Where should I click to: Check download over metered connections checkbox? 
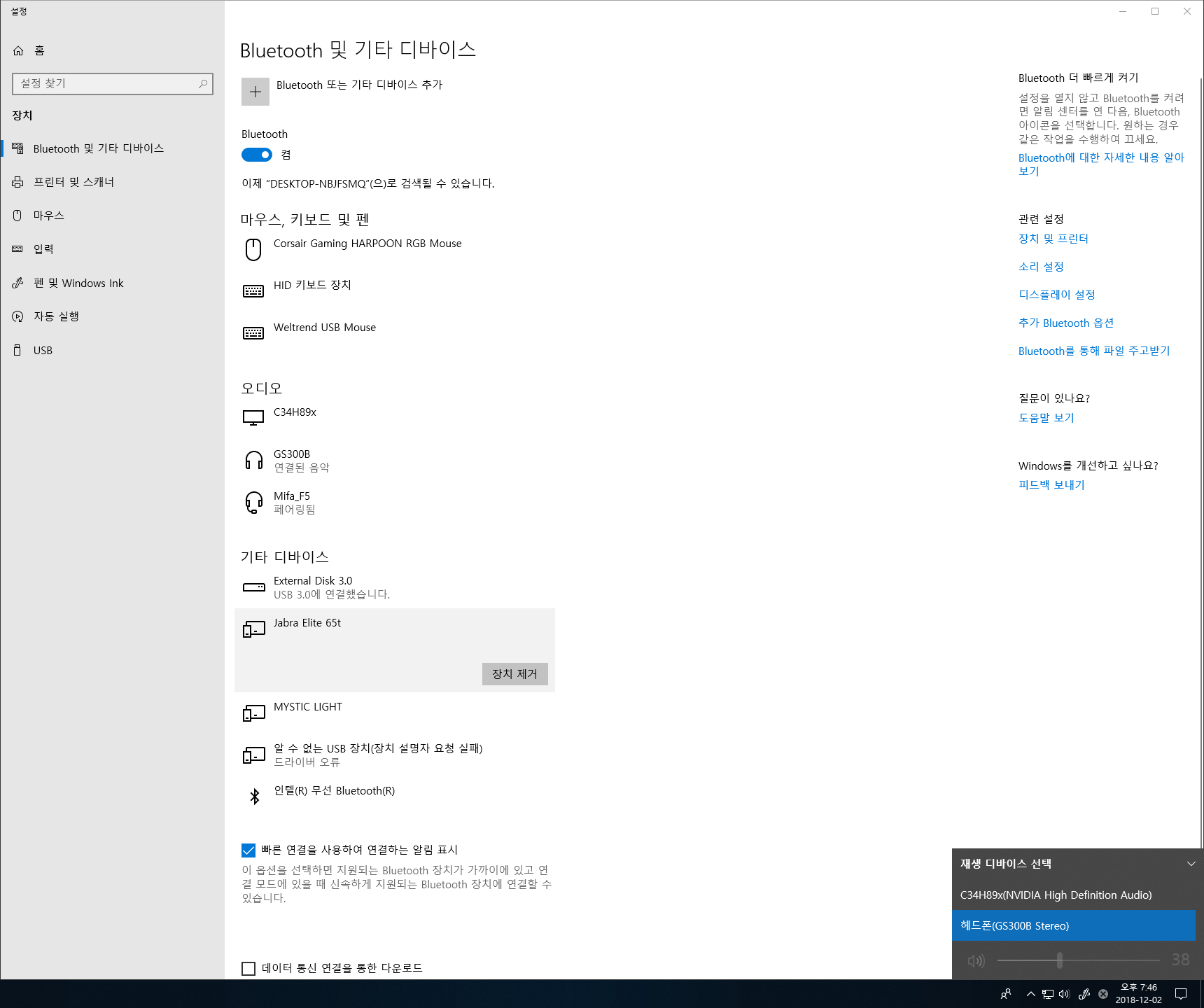pyautogui.click(x=248, y=968)
